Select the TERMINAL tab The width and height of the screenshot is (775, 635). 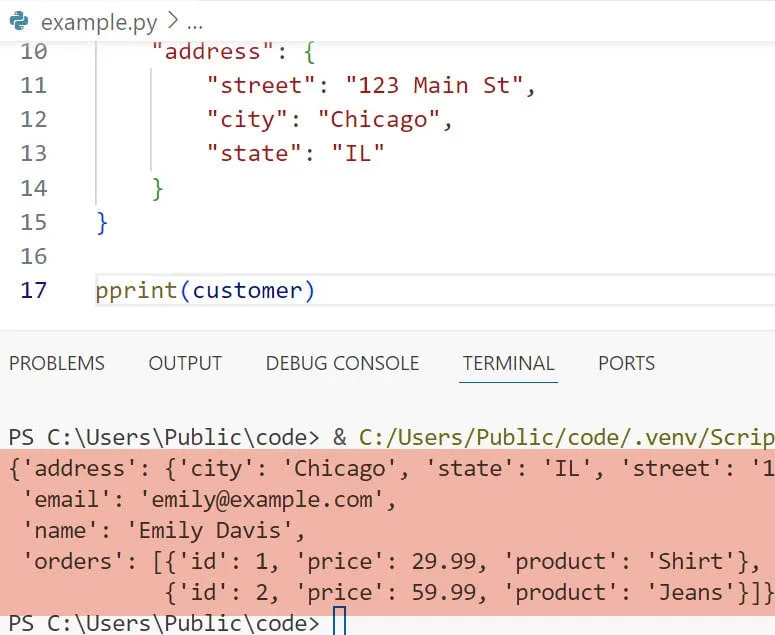[508, 363]
